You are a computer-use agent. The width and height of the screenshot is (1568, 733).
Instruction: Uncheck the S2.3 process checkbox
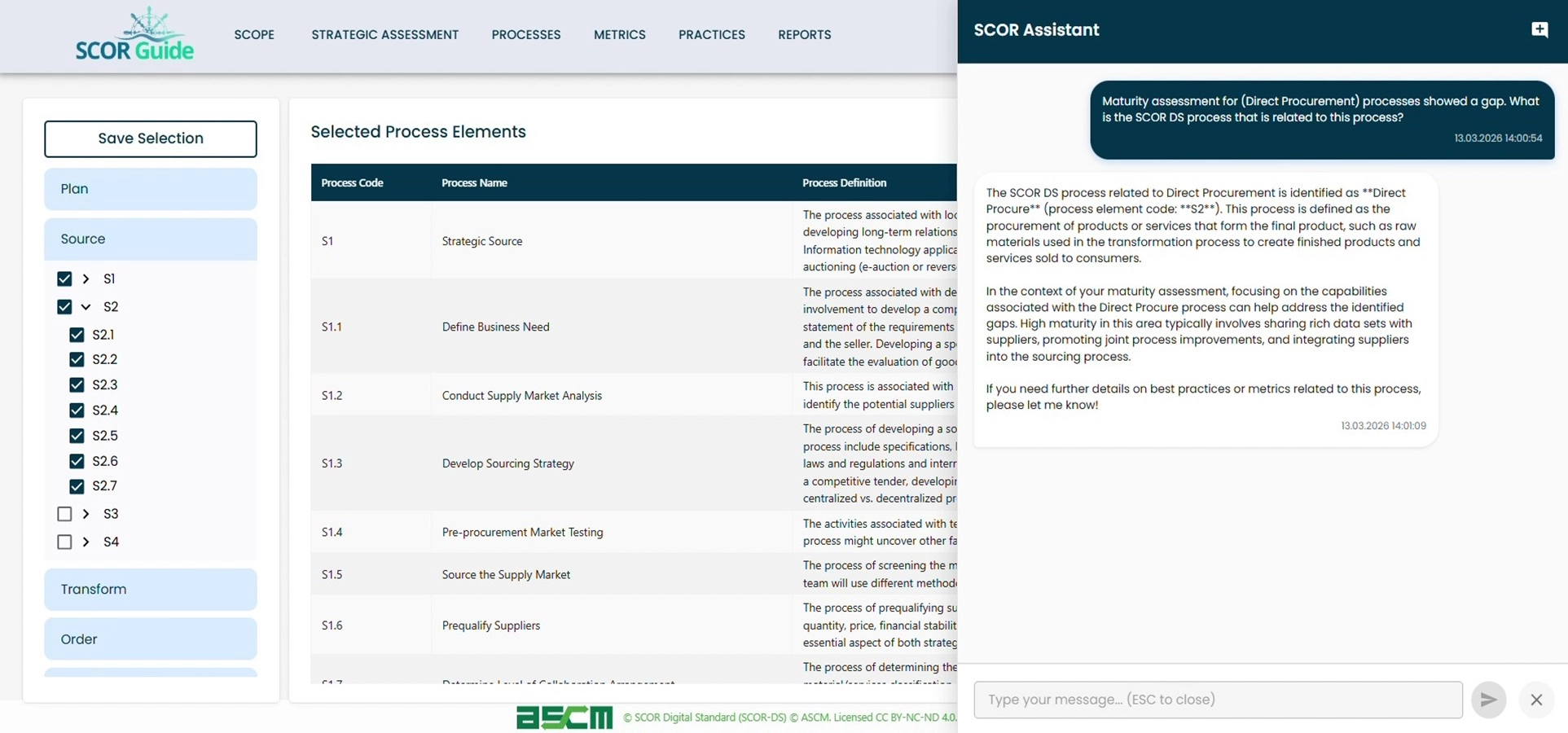pyautogui.click(x=77, y=384)
